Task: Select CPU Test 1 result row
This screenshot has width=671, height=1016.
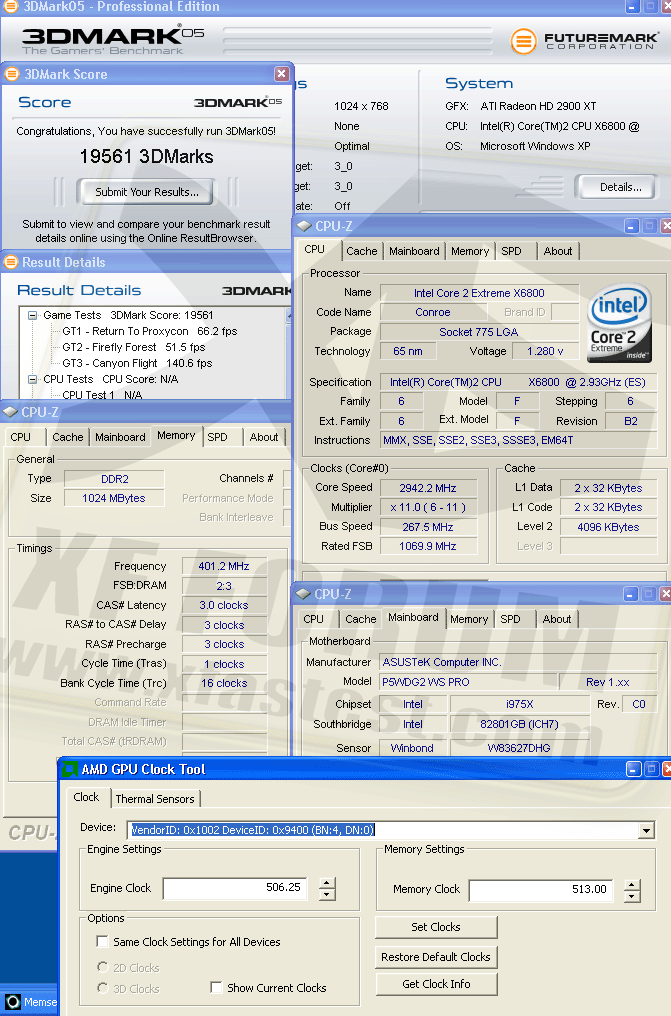Action: [x=102, y=395]
